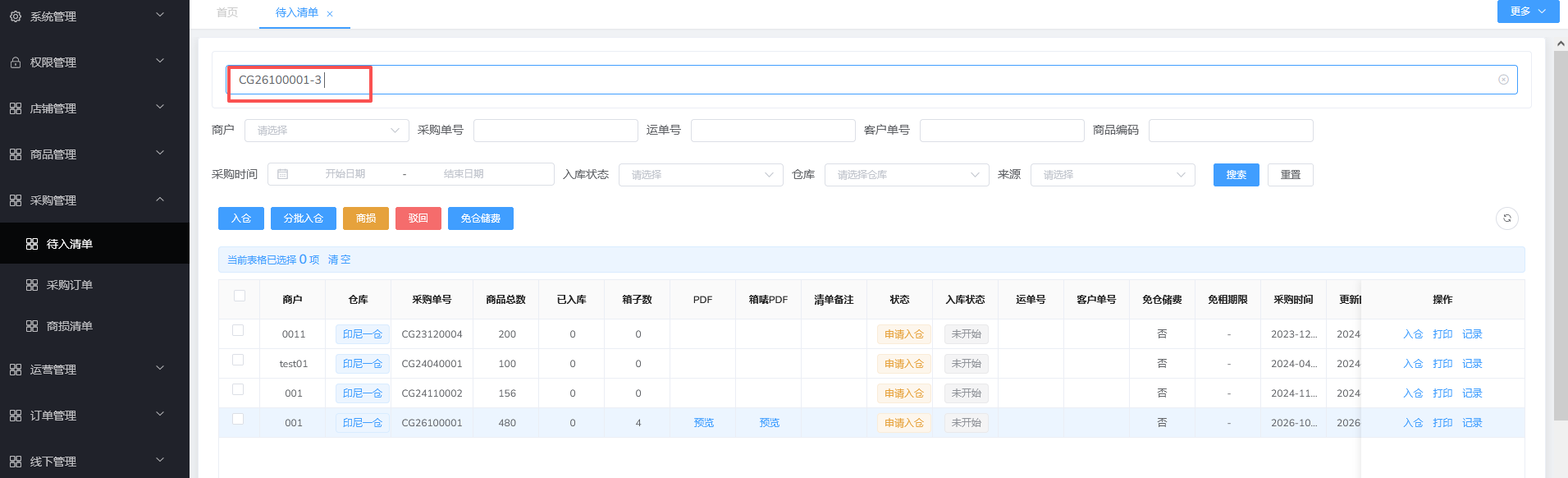This screenshot has width=1568, height=478.
Task: Click the blue 入仓 toolbar button
Action: click(x=241, y=218)
